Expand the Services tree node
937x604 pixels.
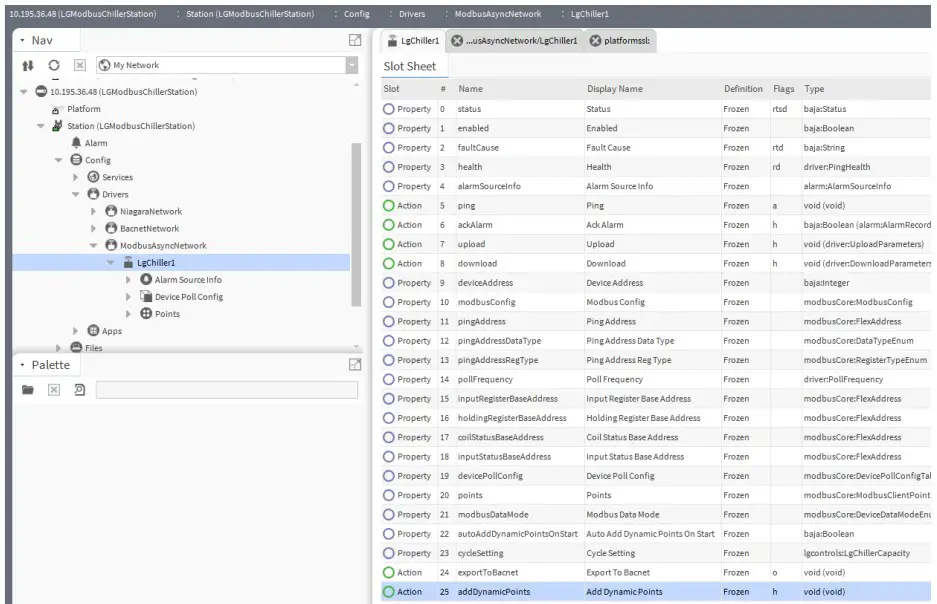(x=76, y=178)
